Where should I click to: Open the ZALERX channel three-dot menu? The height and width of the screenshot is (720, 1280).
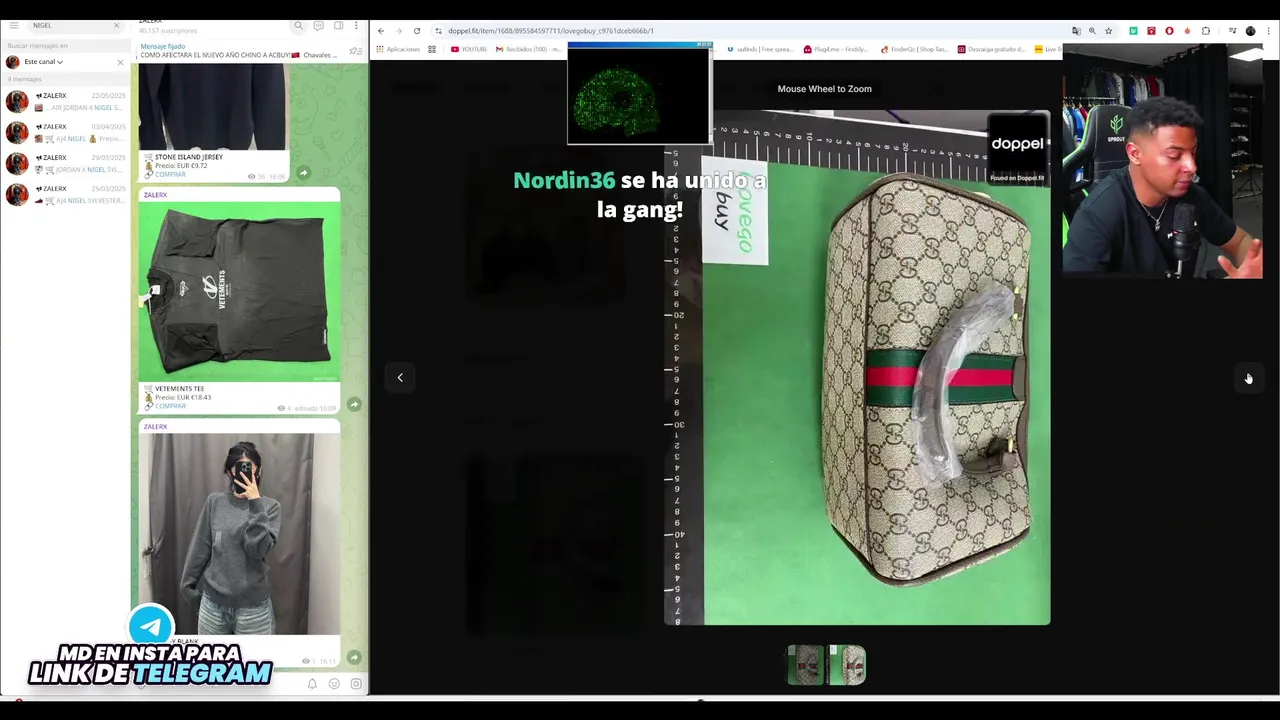tap(356, 26)
